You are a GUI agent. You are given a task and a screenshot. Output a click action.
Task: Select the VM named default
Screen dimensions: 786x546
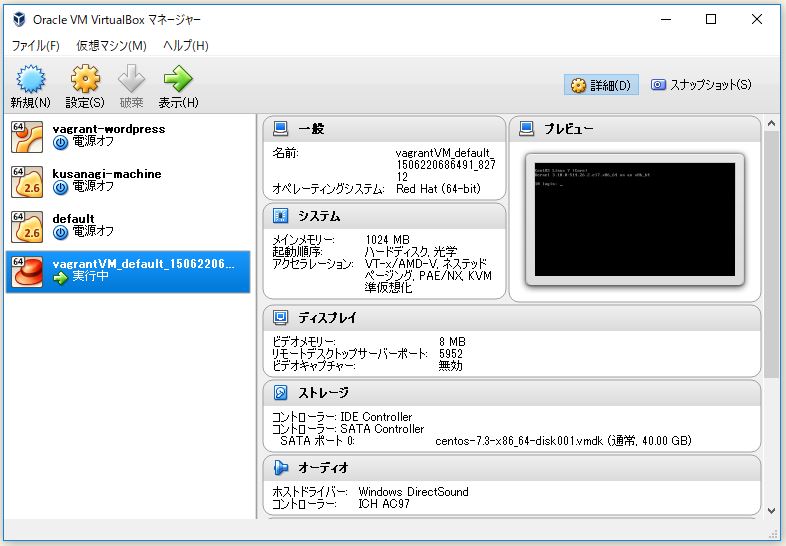pyautogui.click(x=128, y=227)
